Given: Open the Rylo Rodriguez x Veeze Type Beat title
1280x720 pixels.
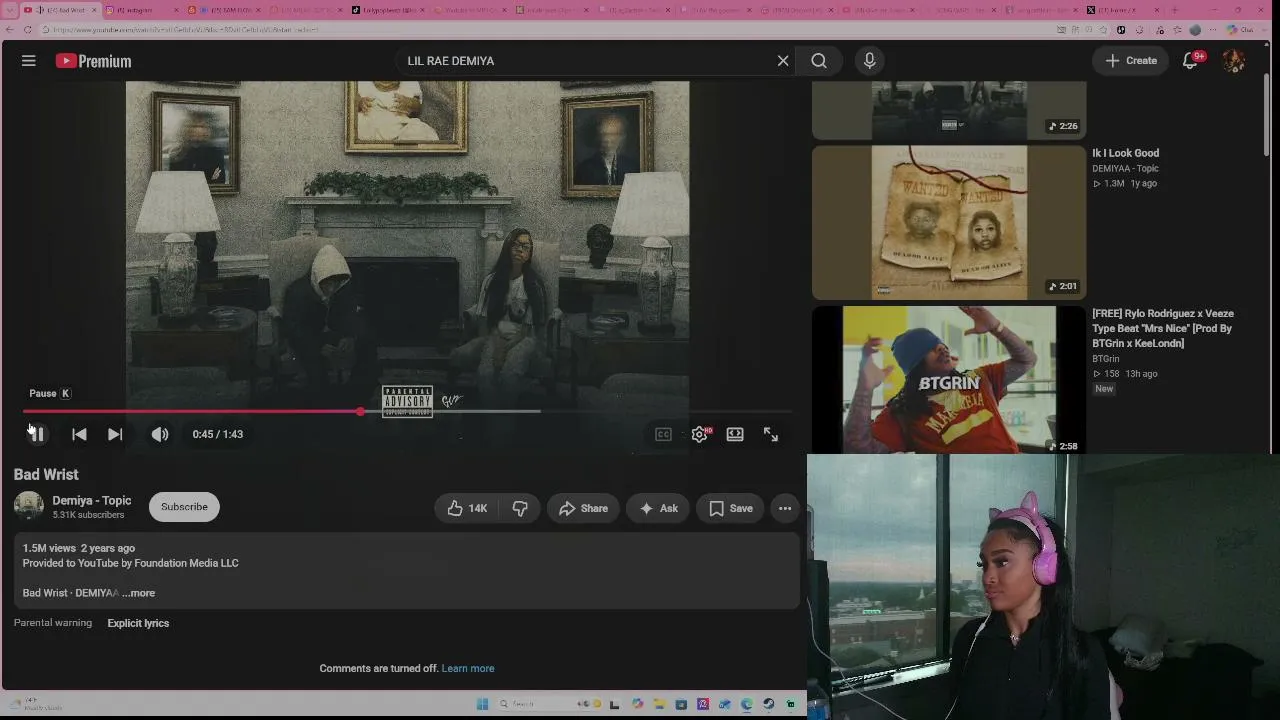Looking at the screenshot, I should tap(1163, 328).
